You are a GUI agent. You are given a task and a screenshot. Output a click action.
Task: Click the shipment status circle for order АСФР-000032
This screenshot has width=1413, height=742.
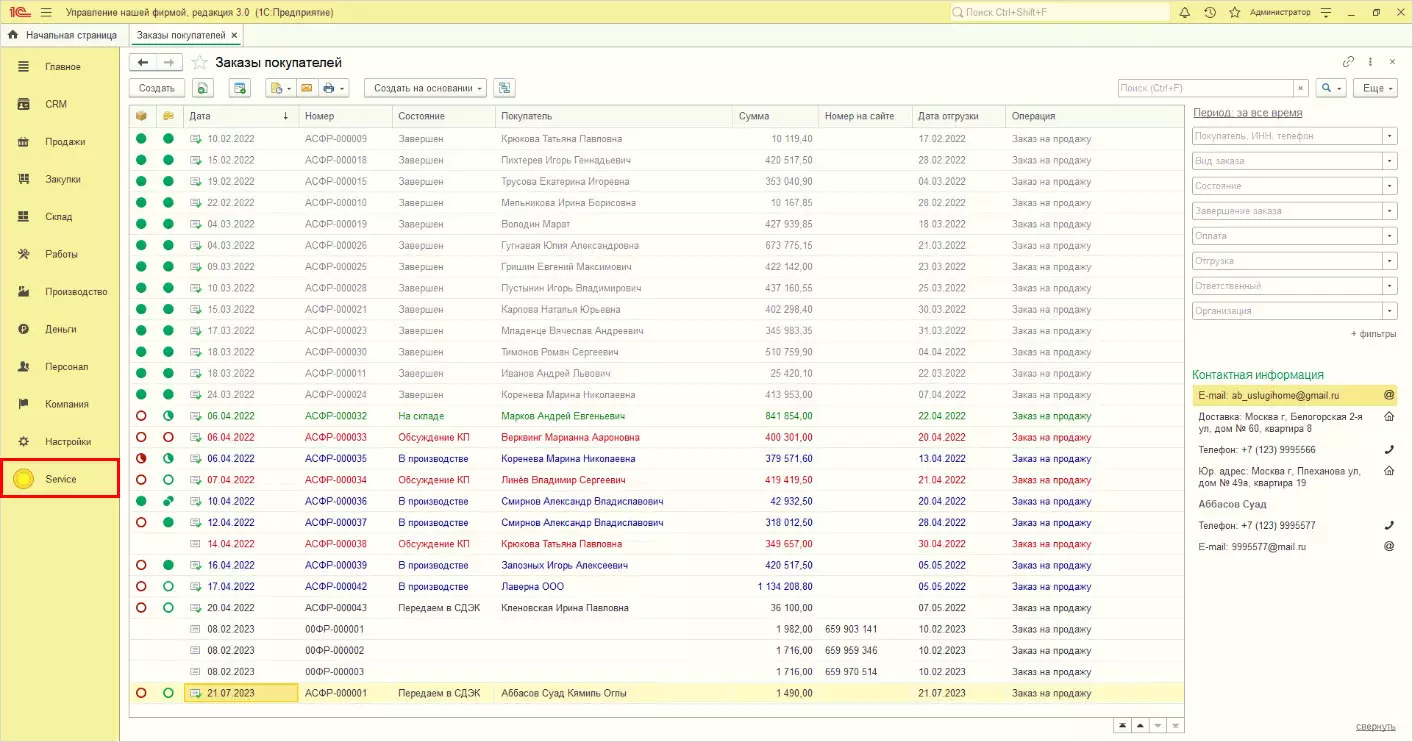tap(141, 416)
